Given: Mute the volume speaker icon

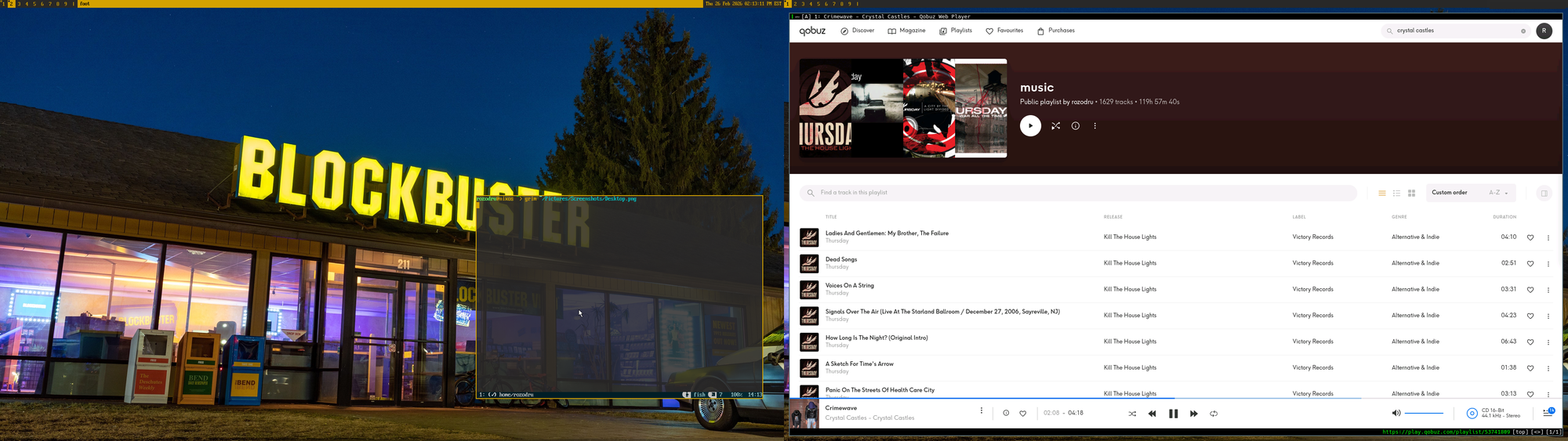Looking at the screenshot, I should click(x=1396, y=414).
